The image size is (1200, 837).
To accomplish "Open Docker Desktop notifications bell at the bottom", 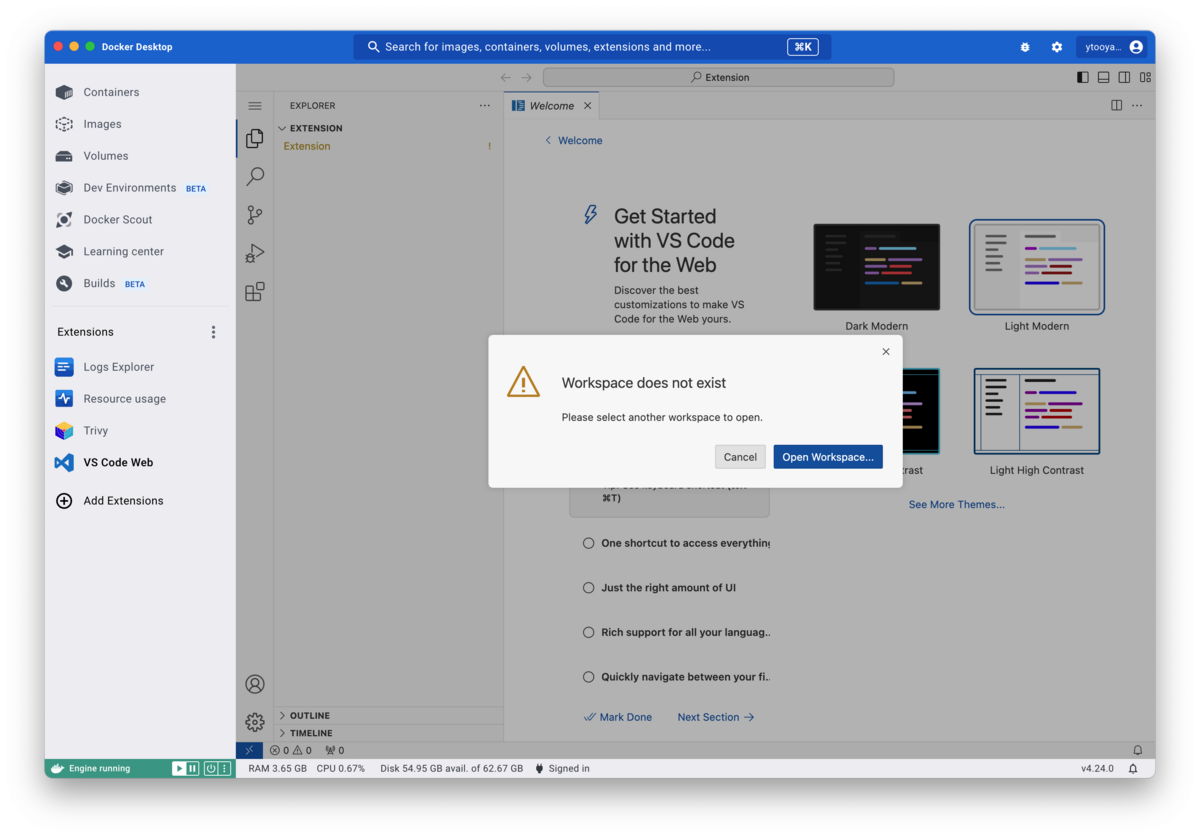I will [x=1133, y=769].
